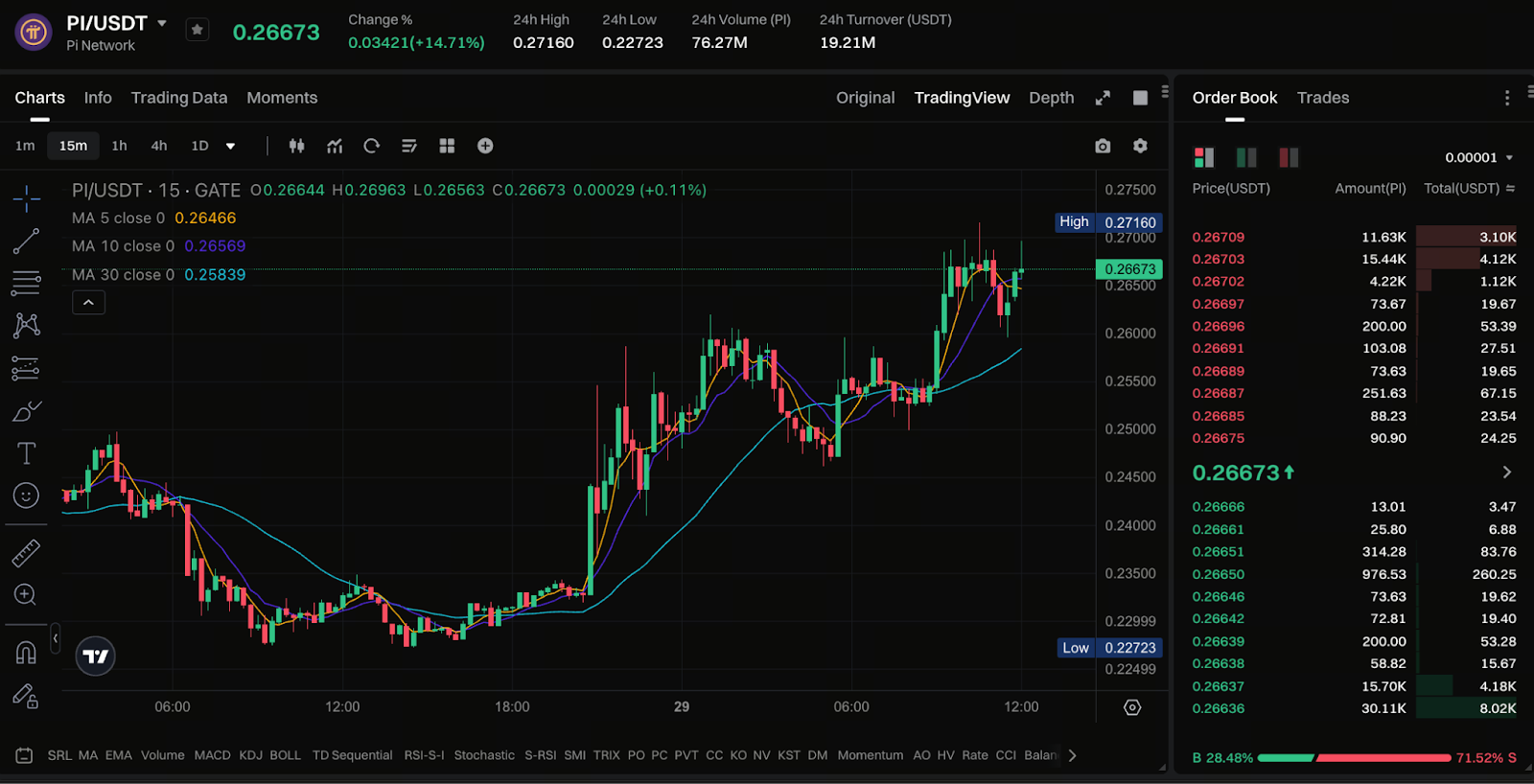Add the Stochastic indicator
Image resolution: width=1534 pixels, height=784 pixels.
point(484,755)
